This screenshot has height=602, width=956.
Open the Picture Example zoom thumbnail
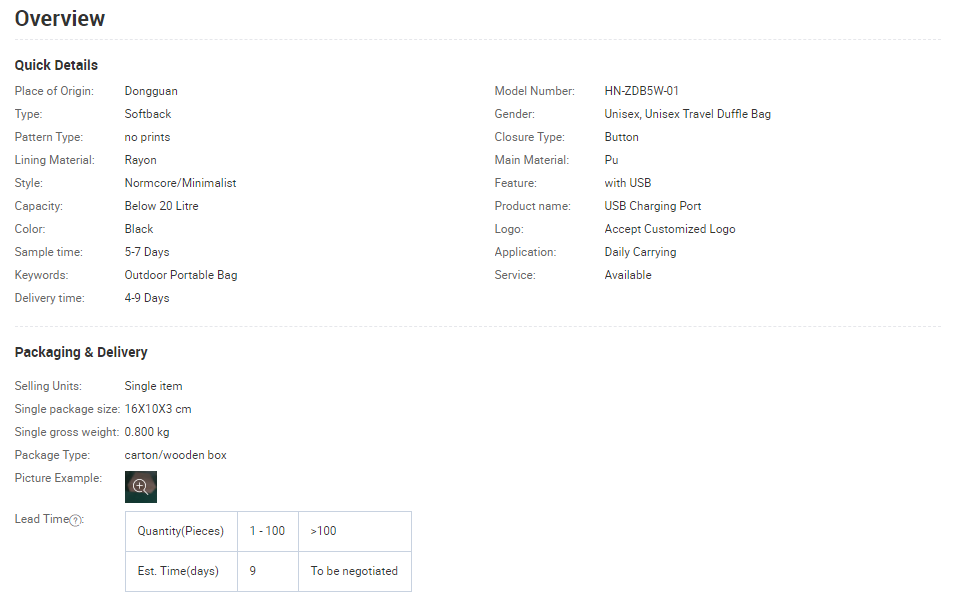tap(140, 487)
